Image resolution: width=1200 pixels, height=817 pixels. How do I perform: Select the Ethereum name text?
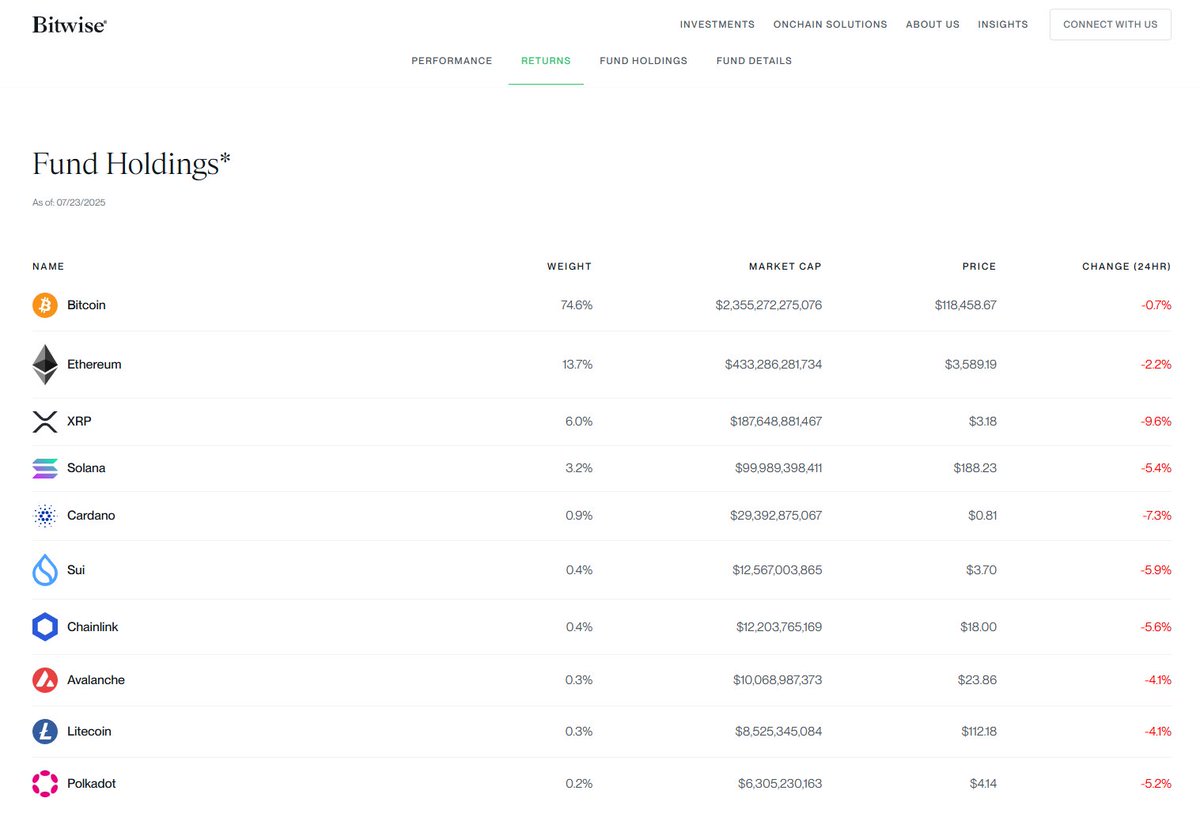coord(94,365)
